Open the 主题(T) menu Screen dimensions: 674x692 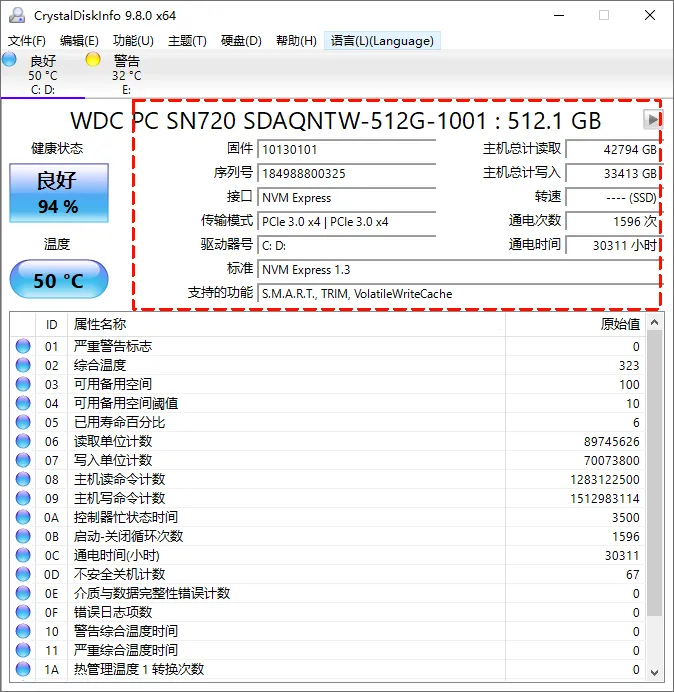pyautogui.click(x=188, y=41)
